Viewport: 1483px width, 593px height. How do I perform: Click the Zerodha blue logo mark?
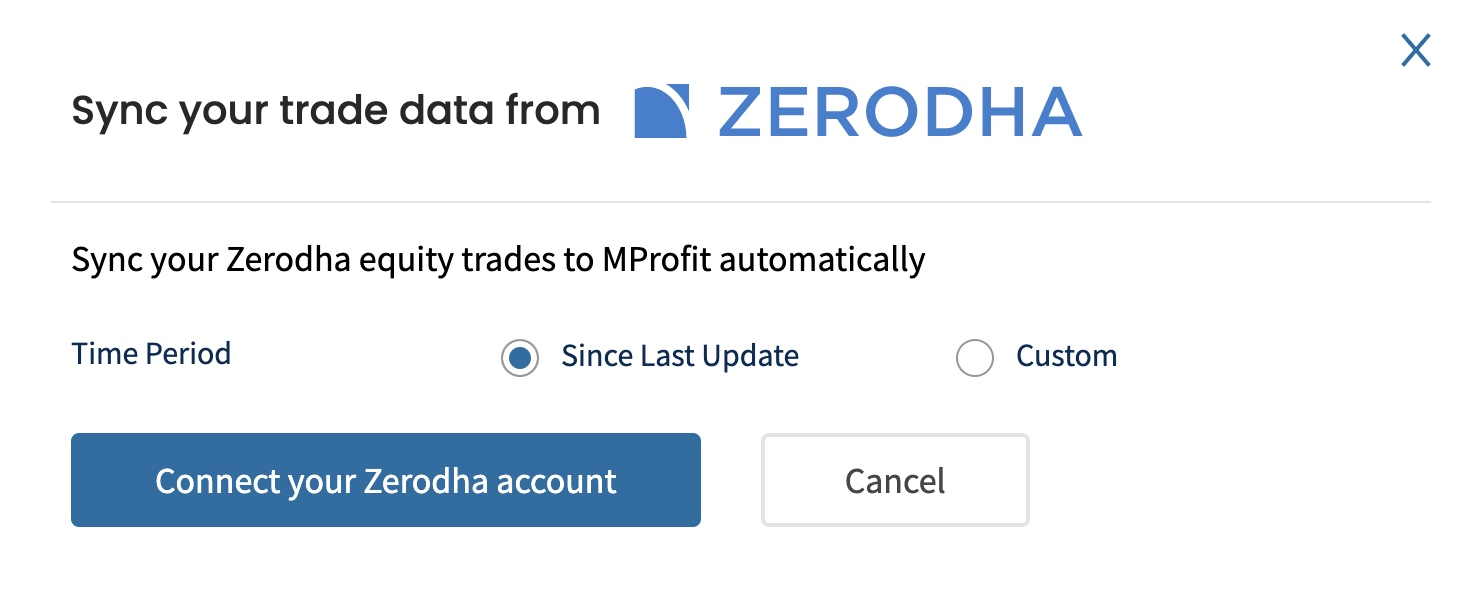pyautogui.click(x=661, y=111)
